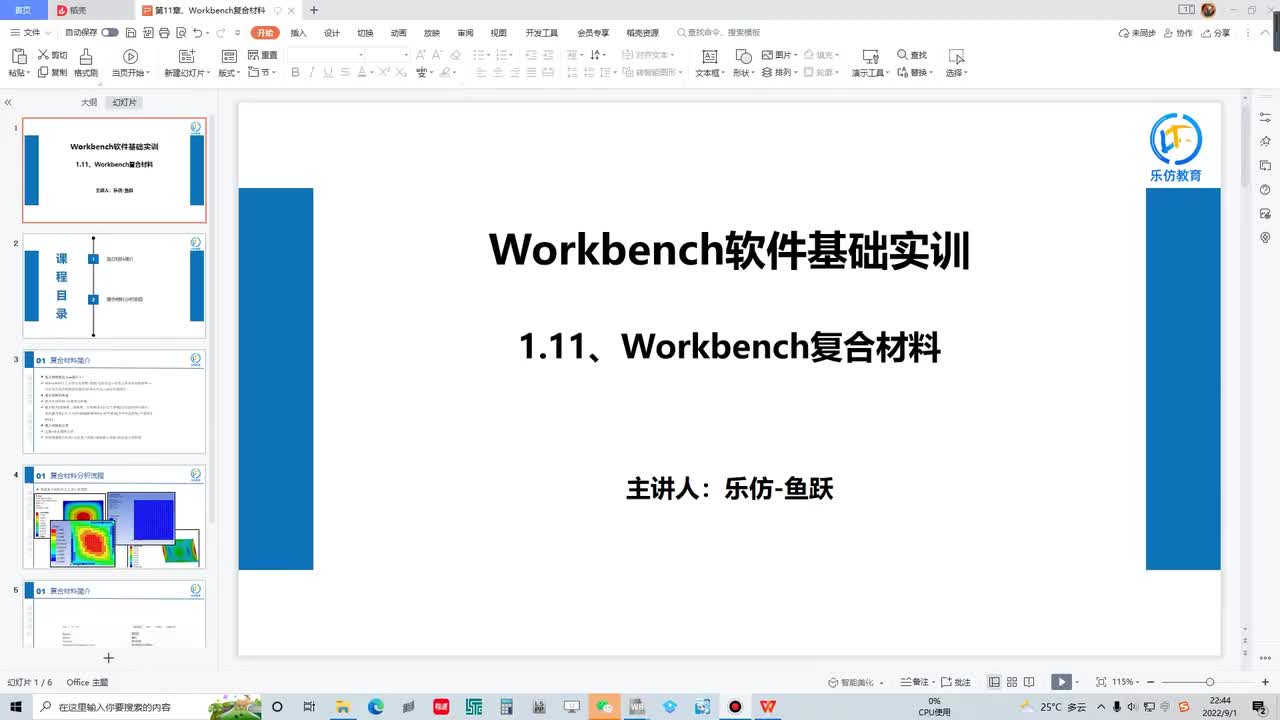Click the Layout (版式) icon
Screen dimensions: 1280x720
click(229, 56)
